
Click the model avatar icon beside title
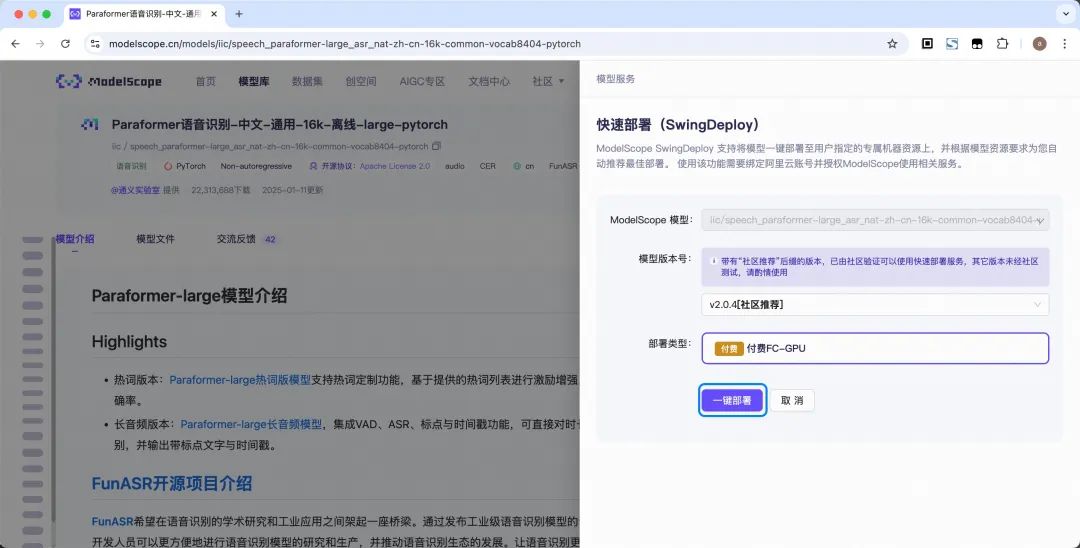[90, 125]
